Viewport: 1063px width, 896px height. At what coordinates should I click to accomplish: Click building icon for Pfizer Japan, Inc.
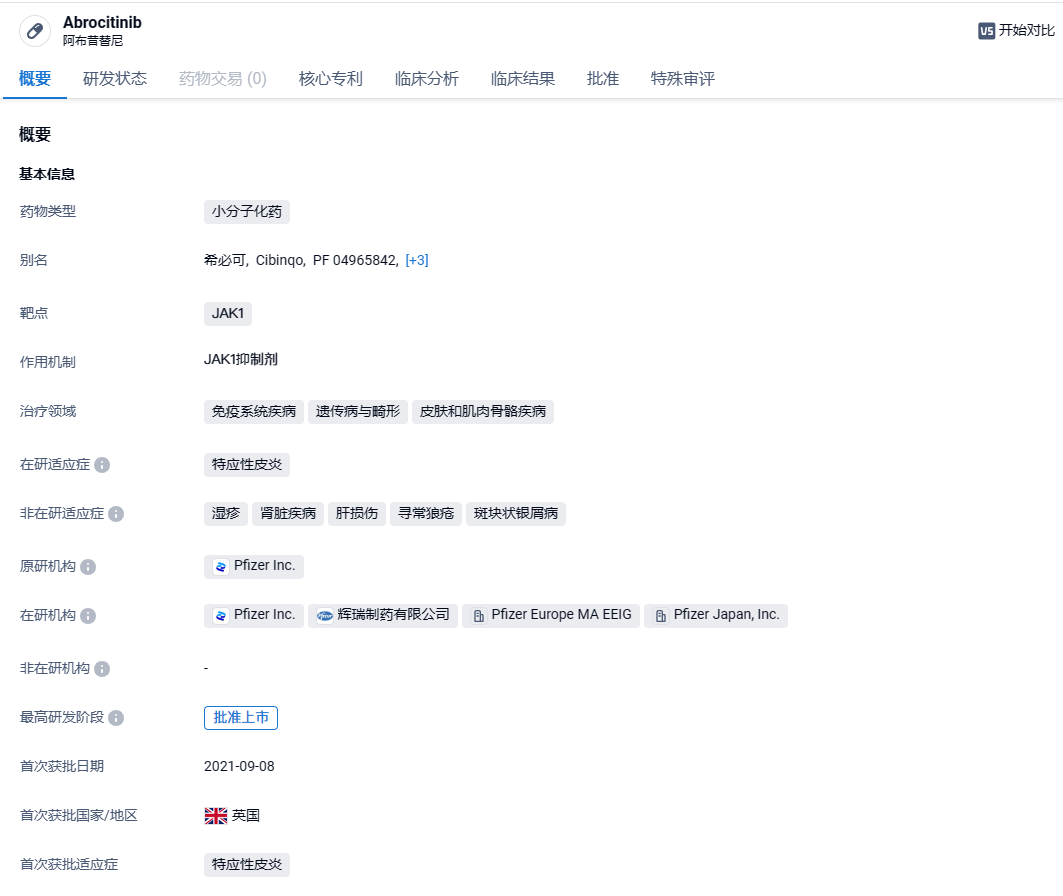pyautogui.click(x=660, y=615)
